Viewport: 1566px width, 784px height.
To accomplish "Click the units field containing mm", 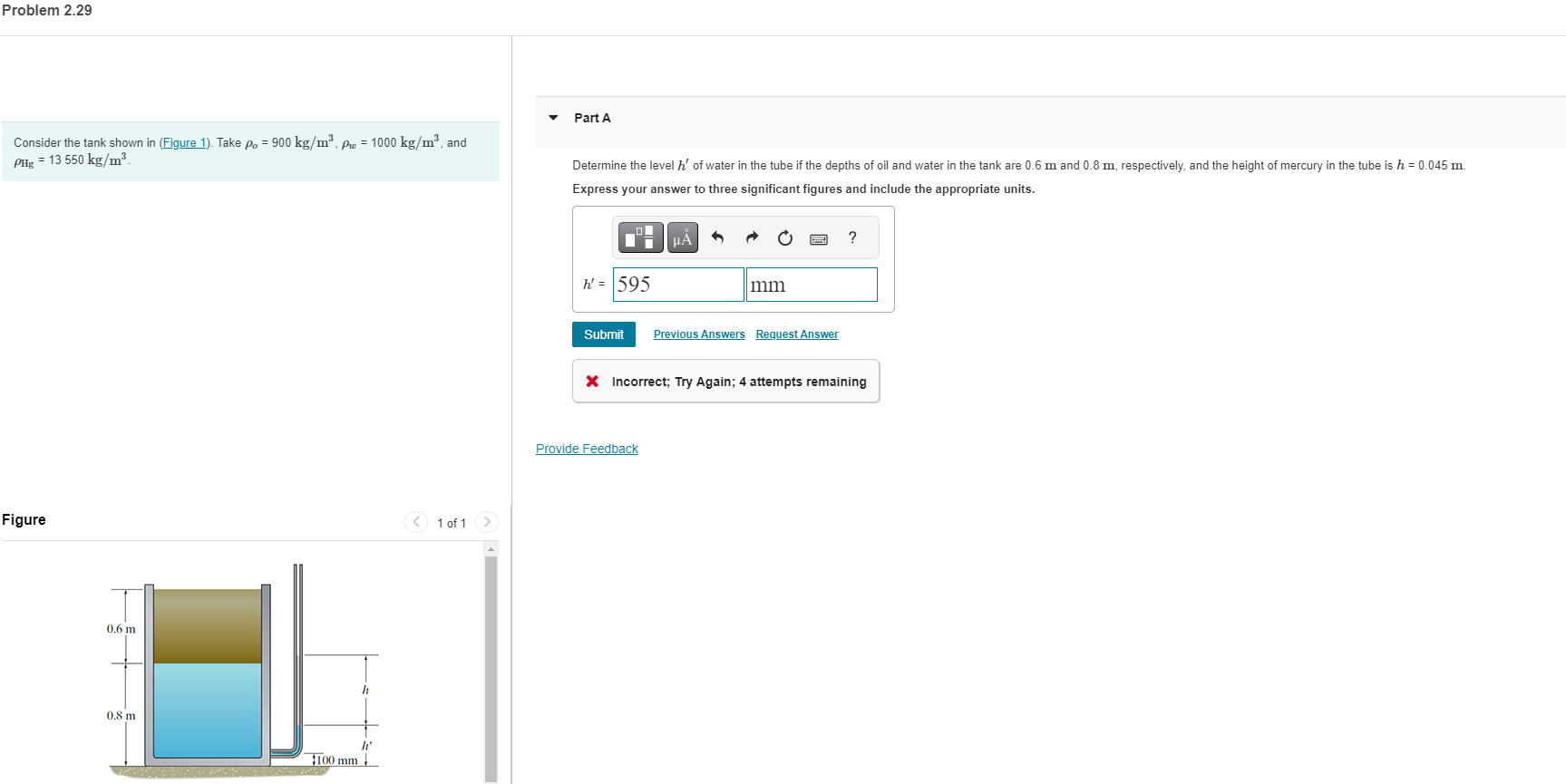I will pos(812,285).
